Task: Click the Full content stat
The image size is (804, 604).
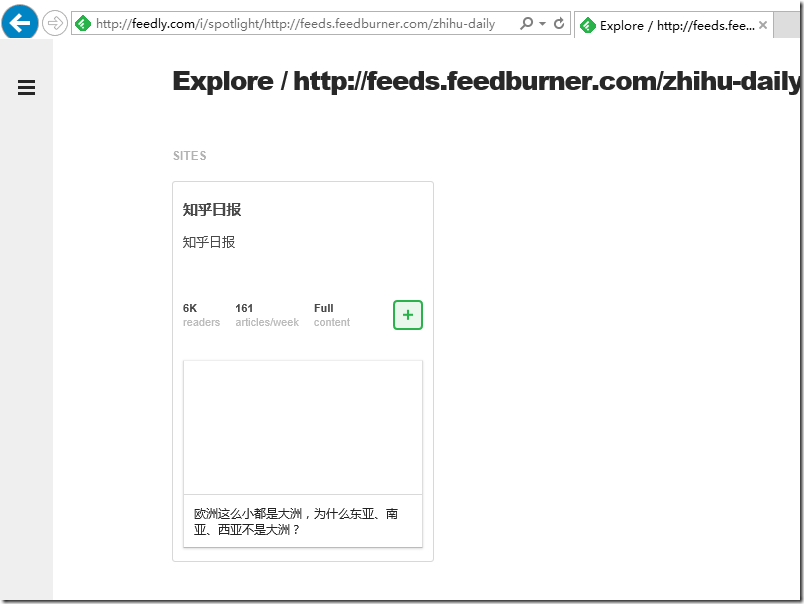Action: (x=332, y=315)
